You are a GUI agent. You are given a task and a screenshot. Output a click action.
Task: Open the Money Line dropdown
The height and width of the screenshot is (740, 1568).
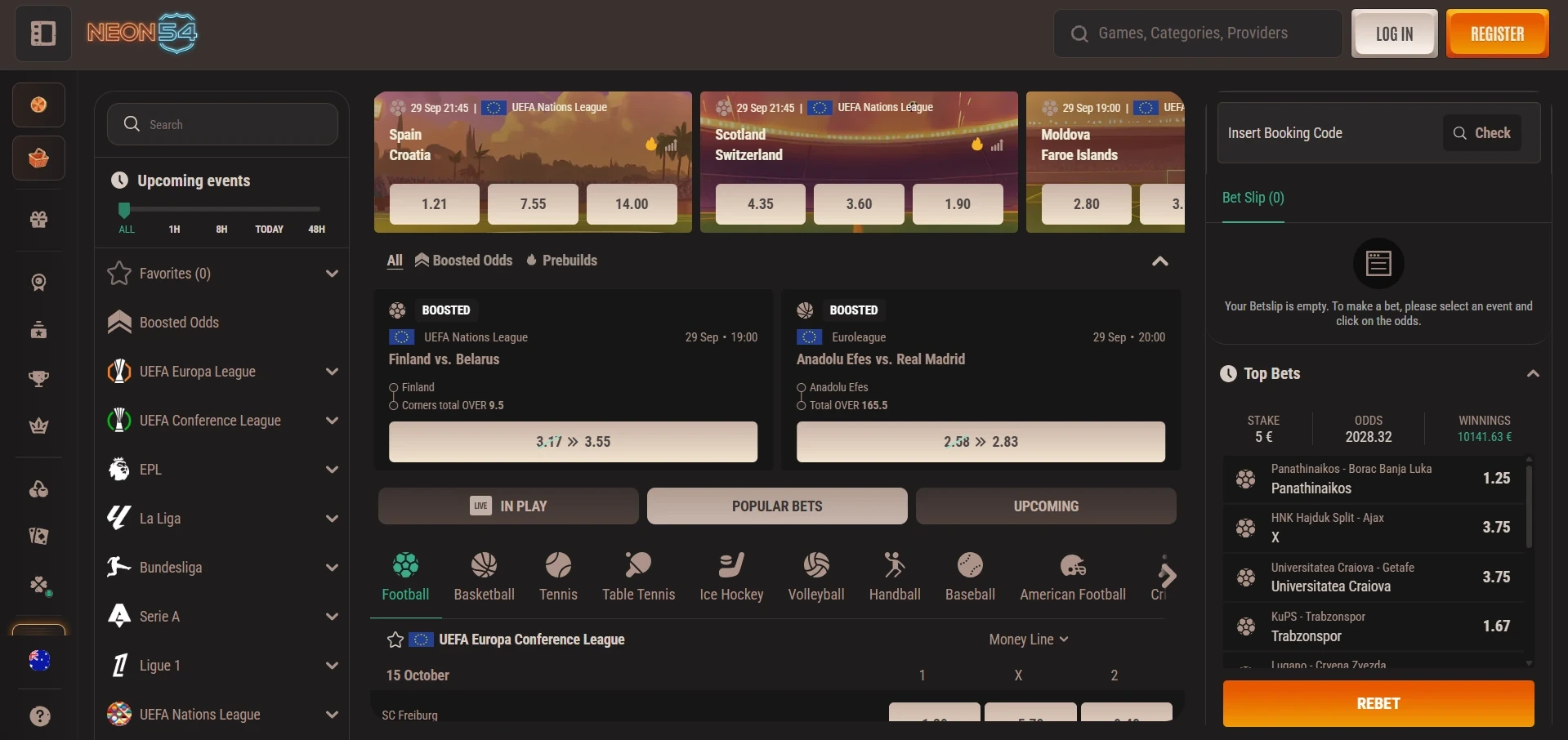tap(1029, 640)
